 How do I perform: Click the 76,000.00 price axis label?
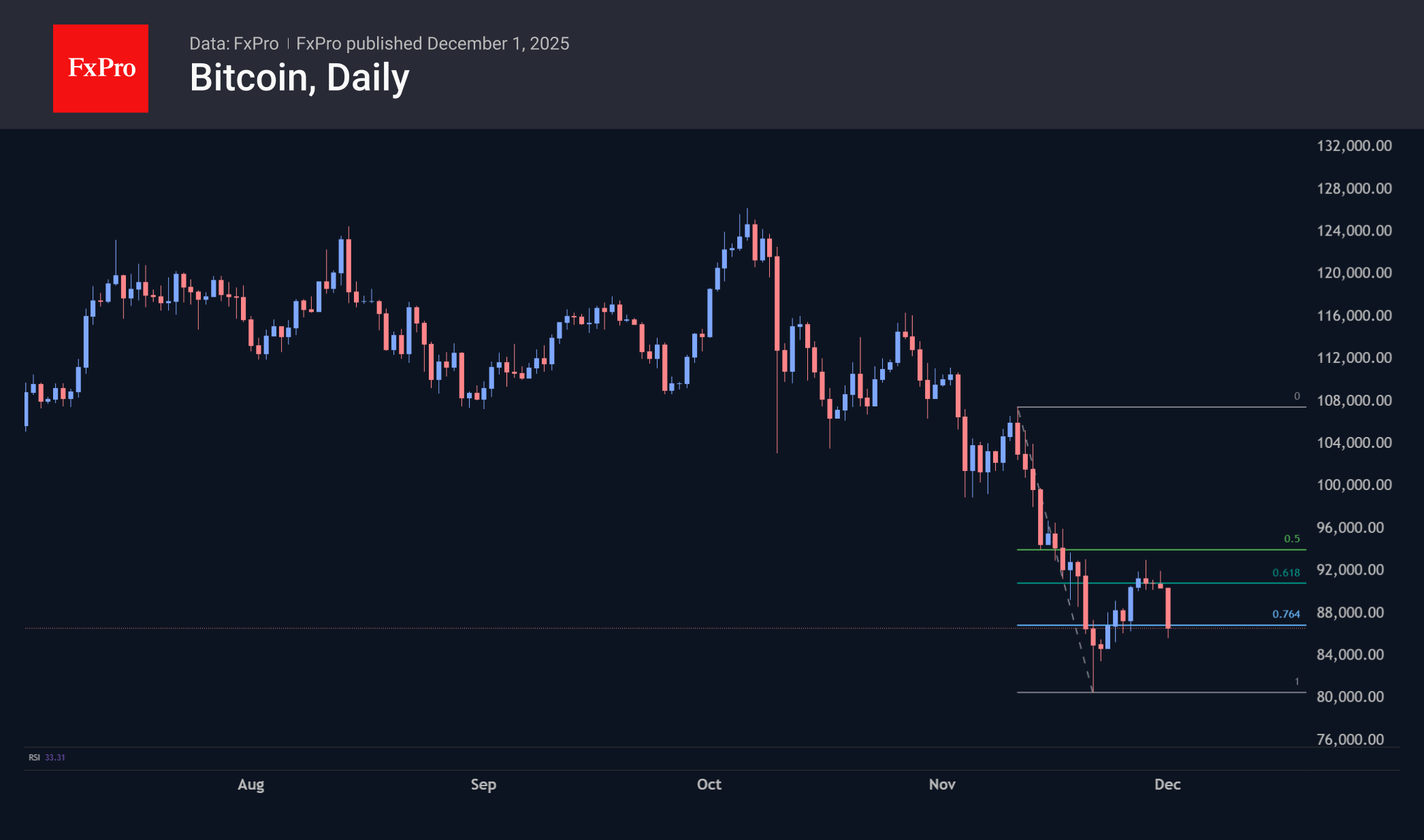coord(1350,739)
